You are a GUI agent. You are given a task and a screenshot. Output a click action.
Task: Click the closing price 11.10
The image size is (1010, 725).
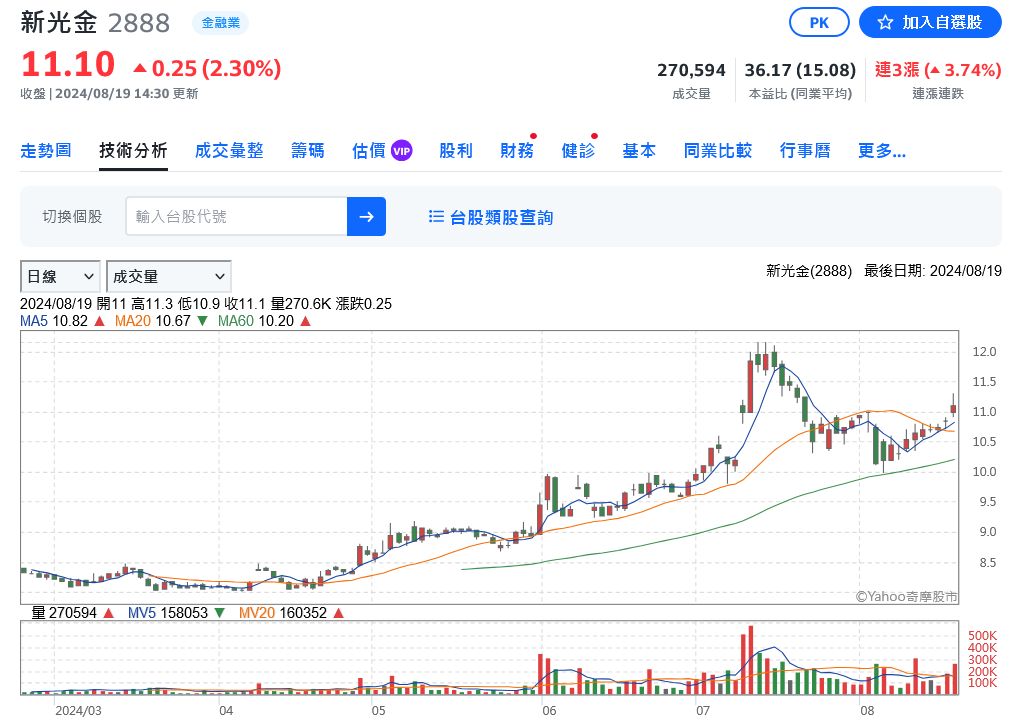68,65
